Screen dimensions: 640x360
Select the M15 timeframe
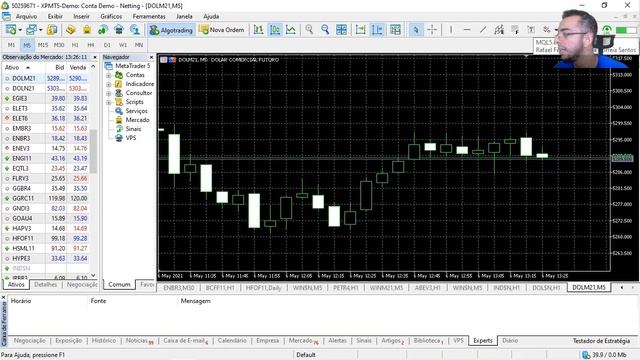[43, 45]
